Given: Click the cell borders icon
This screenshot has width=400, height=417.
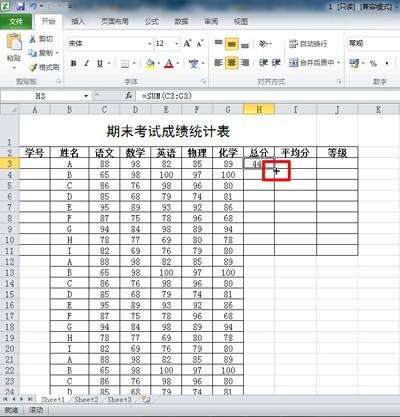Looking at the screenshot, I should 125,64.
